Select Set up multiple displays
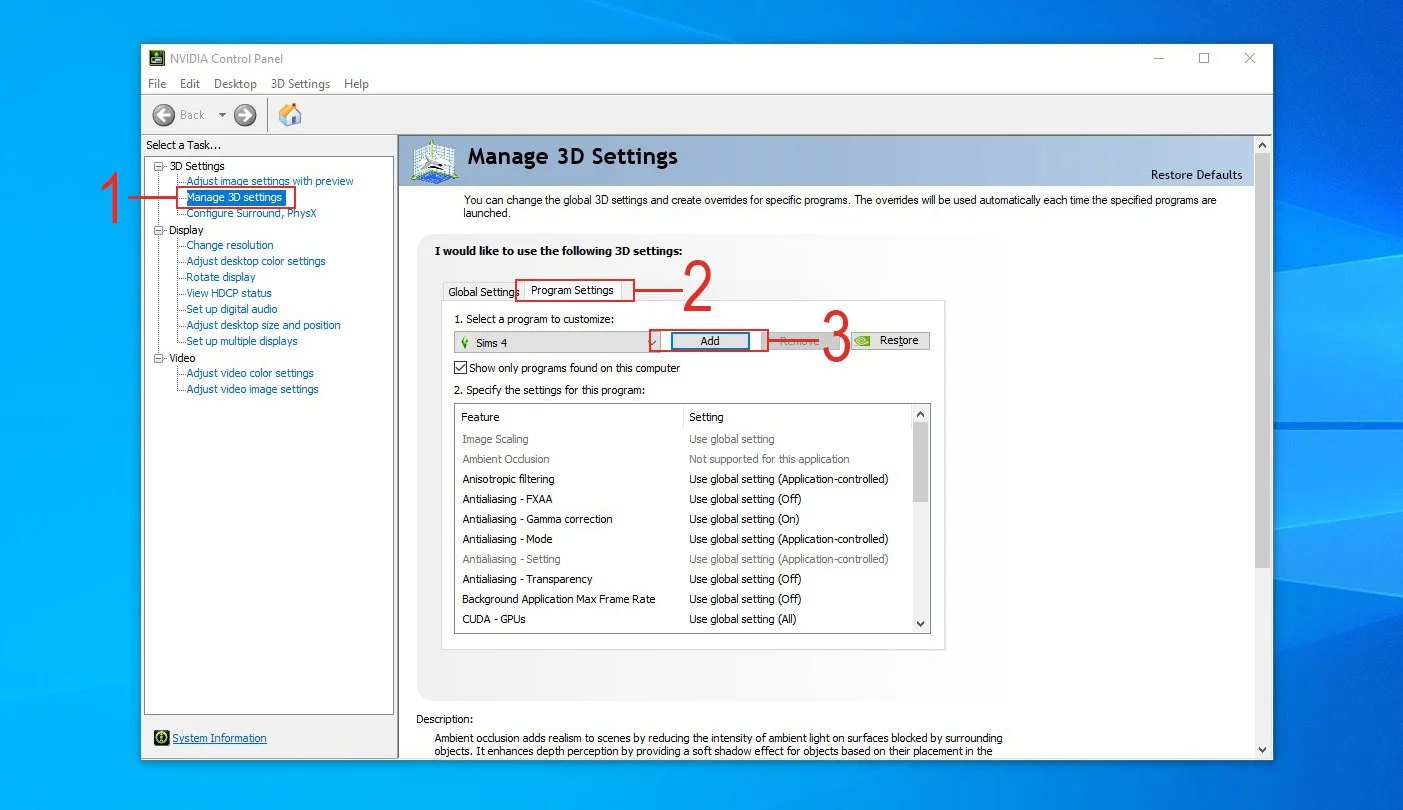Image resolution: width=1403 pixels, height=810 pixels. tap(242, 341)
